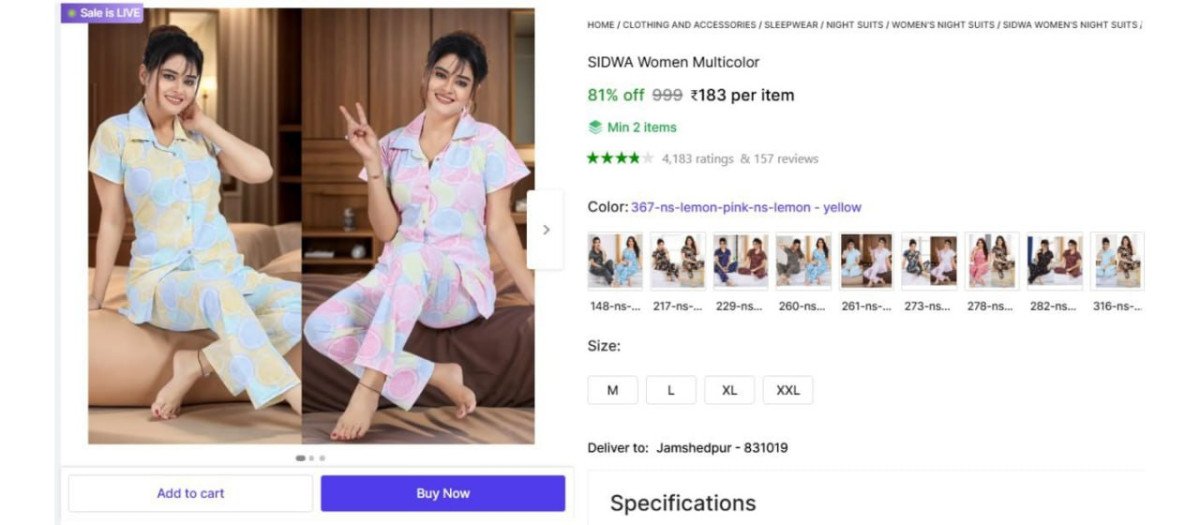Screen dimensions: 1200x525
Task: Select the XXL size button
Action: tap(788, 390)
